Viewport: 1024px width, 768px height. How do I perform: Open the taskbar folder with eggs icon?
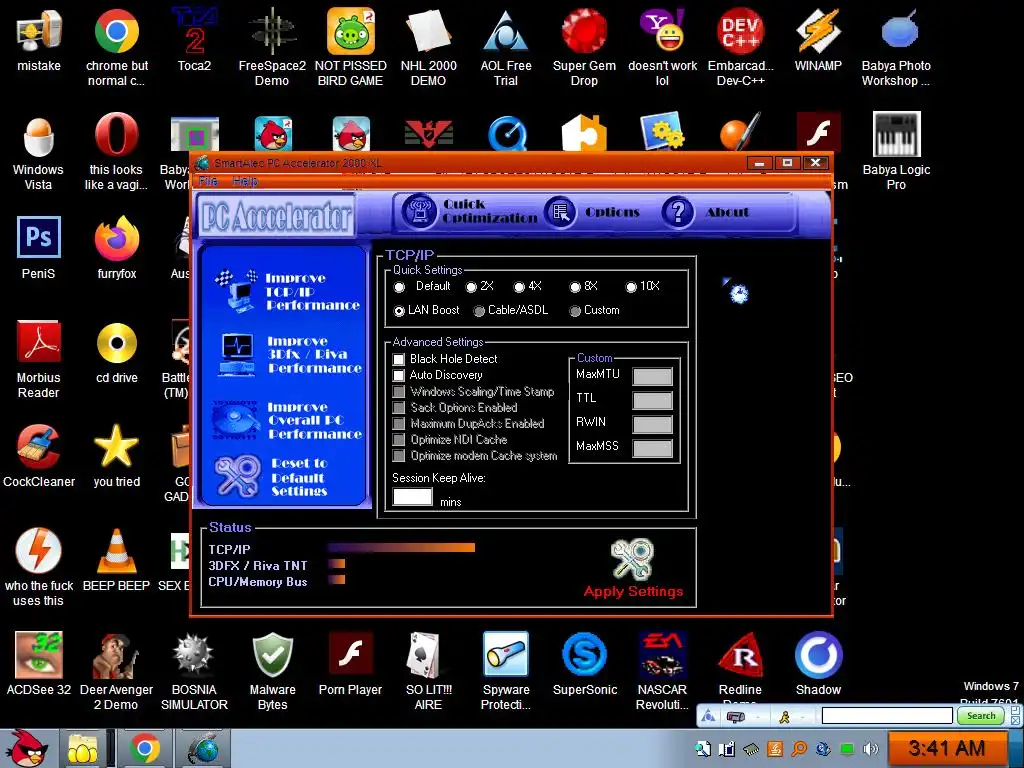83,748
